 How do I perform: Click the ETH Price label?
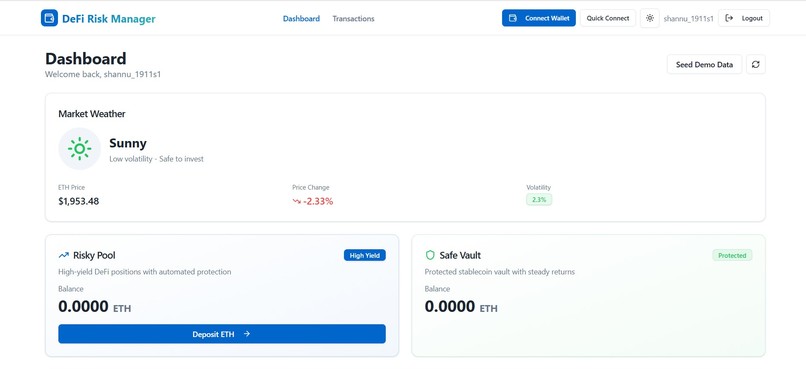(71, 188)
